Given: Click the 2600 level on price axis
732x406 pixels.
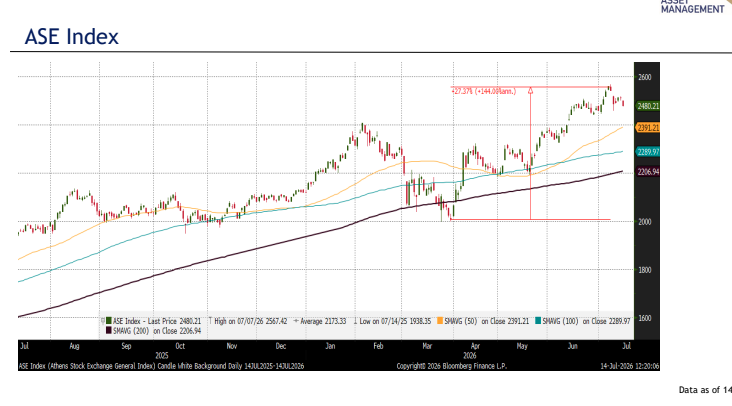Looking at the screenshot, I should point(645,77).
